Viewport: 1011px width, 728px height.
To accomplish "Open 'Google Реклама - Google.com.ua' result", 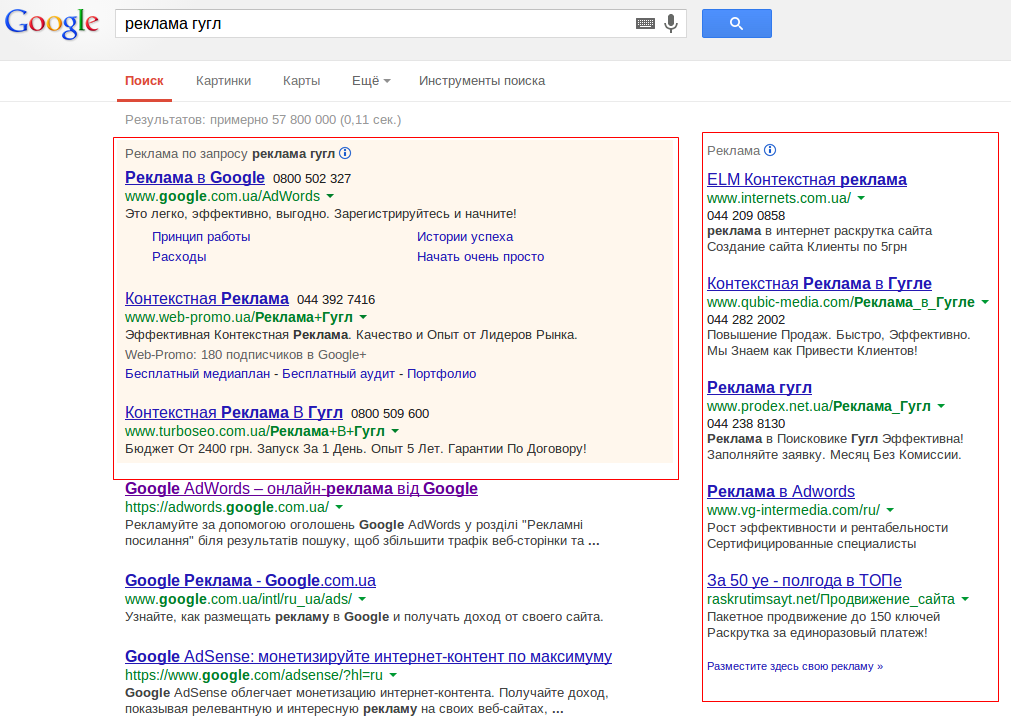I will [250, 580].
